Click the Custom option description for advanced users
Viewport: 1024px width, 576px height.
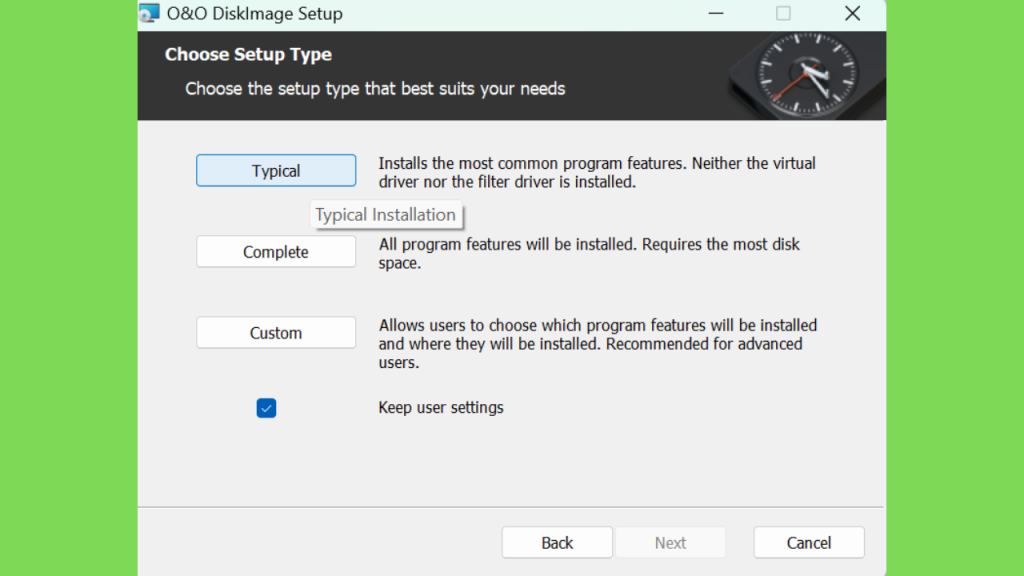pos(598,344)
